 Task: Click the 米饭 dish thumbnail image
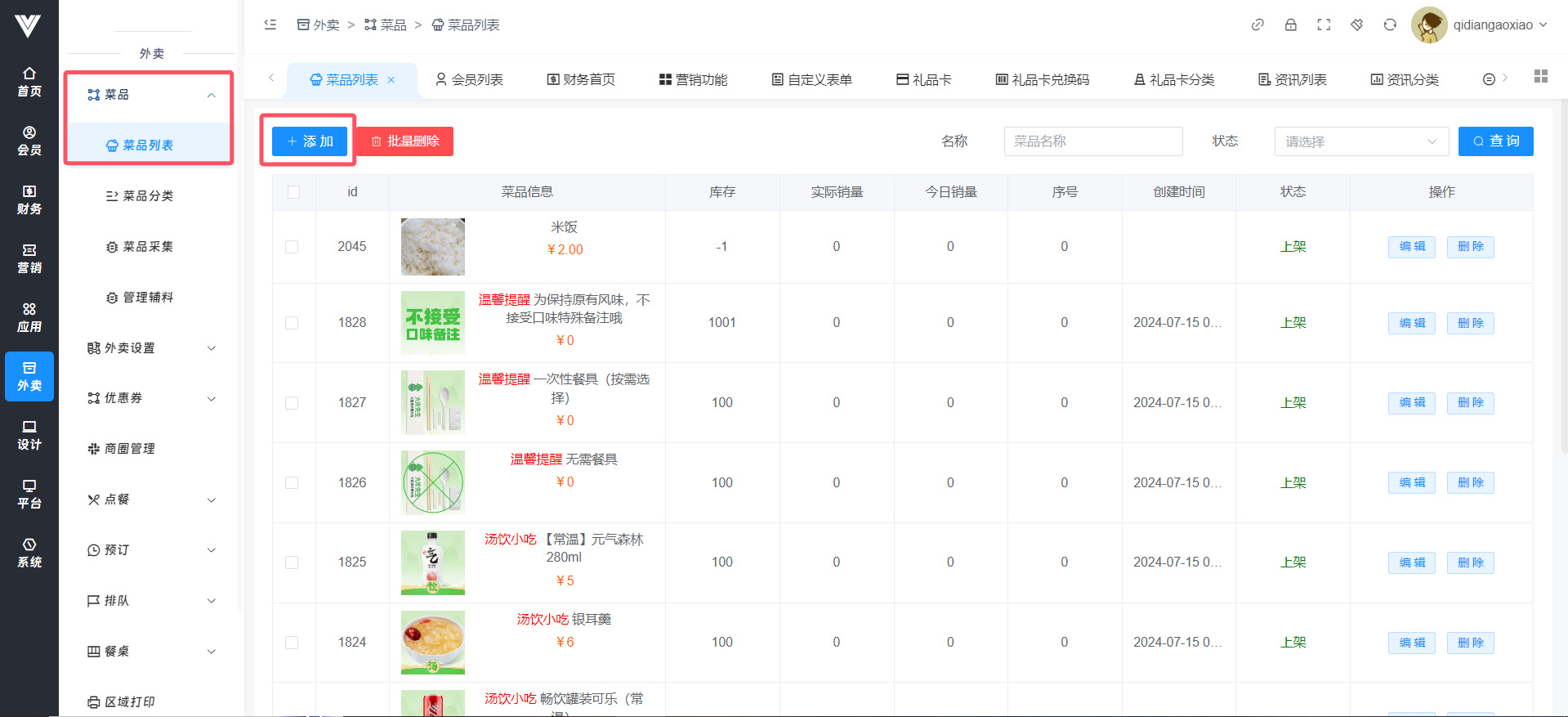click(433, 246)
